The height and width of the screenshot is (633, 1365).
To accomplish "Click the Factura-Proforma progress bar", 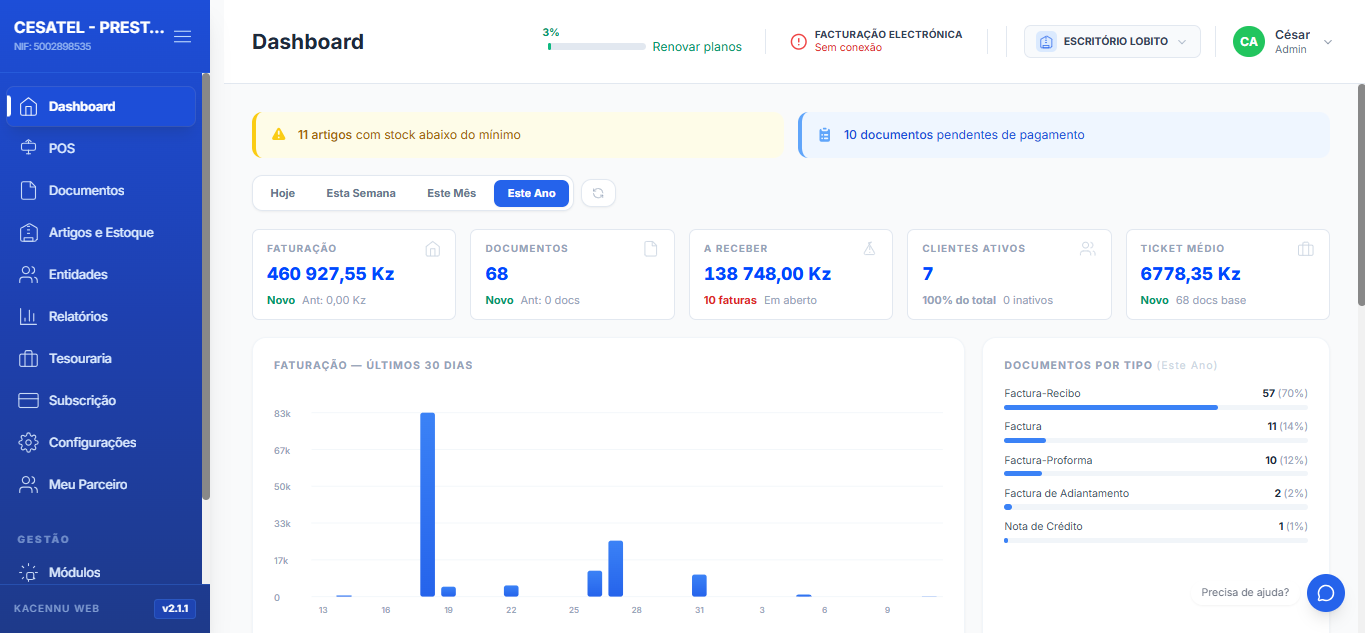I will [x=1156, y=474].
